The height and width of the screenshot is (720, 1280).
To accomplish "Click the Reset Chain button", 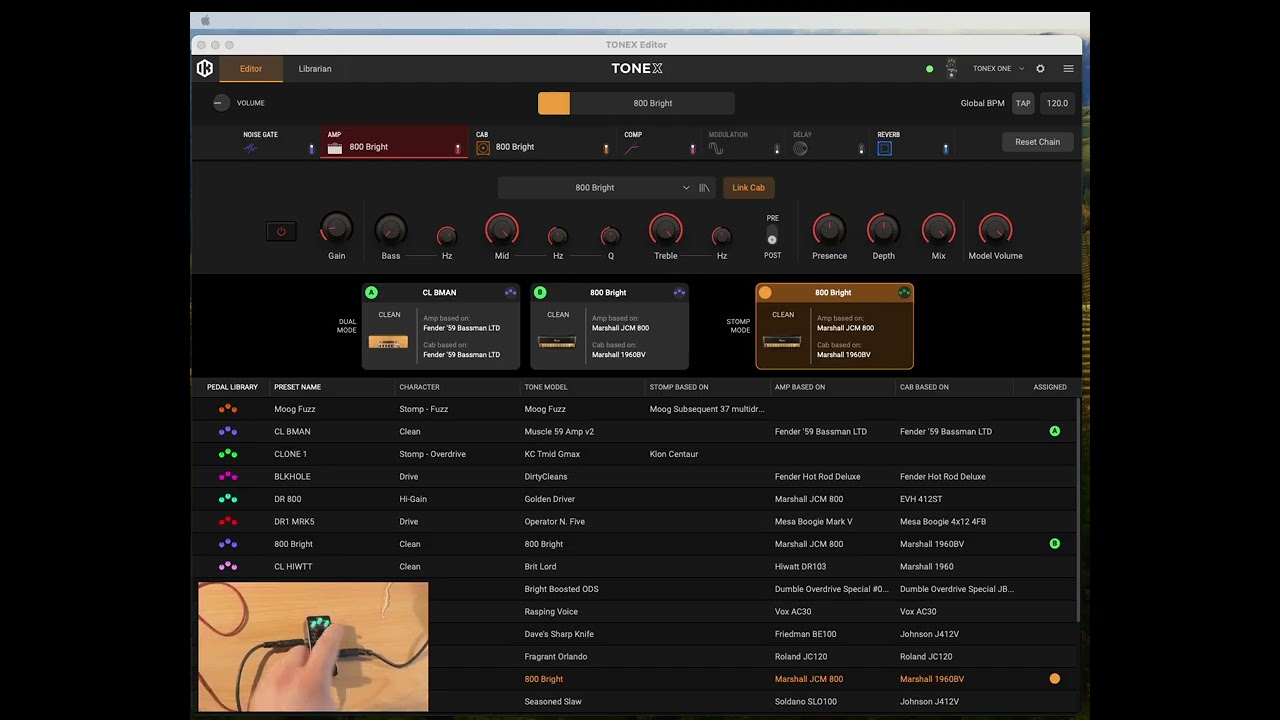I will pyautogui.click(x=1037, y=142).
